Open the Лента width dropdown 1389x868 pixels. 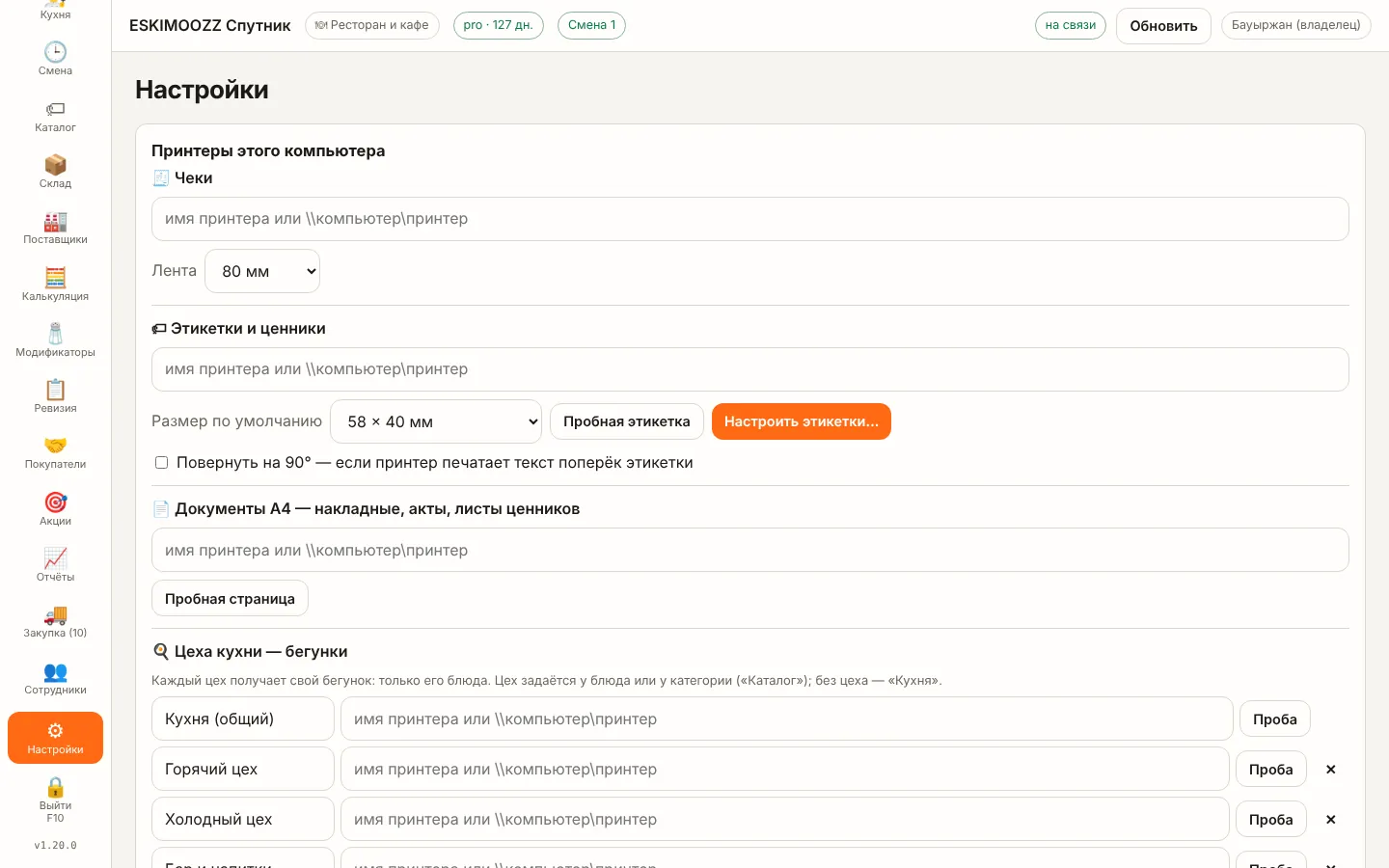click(262, 271)
